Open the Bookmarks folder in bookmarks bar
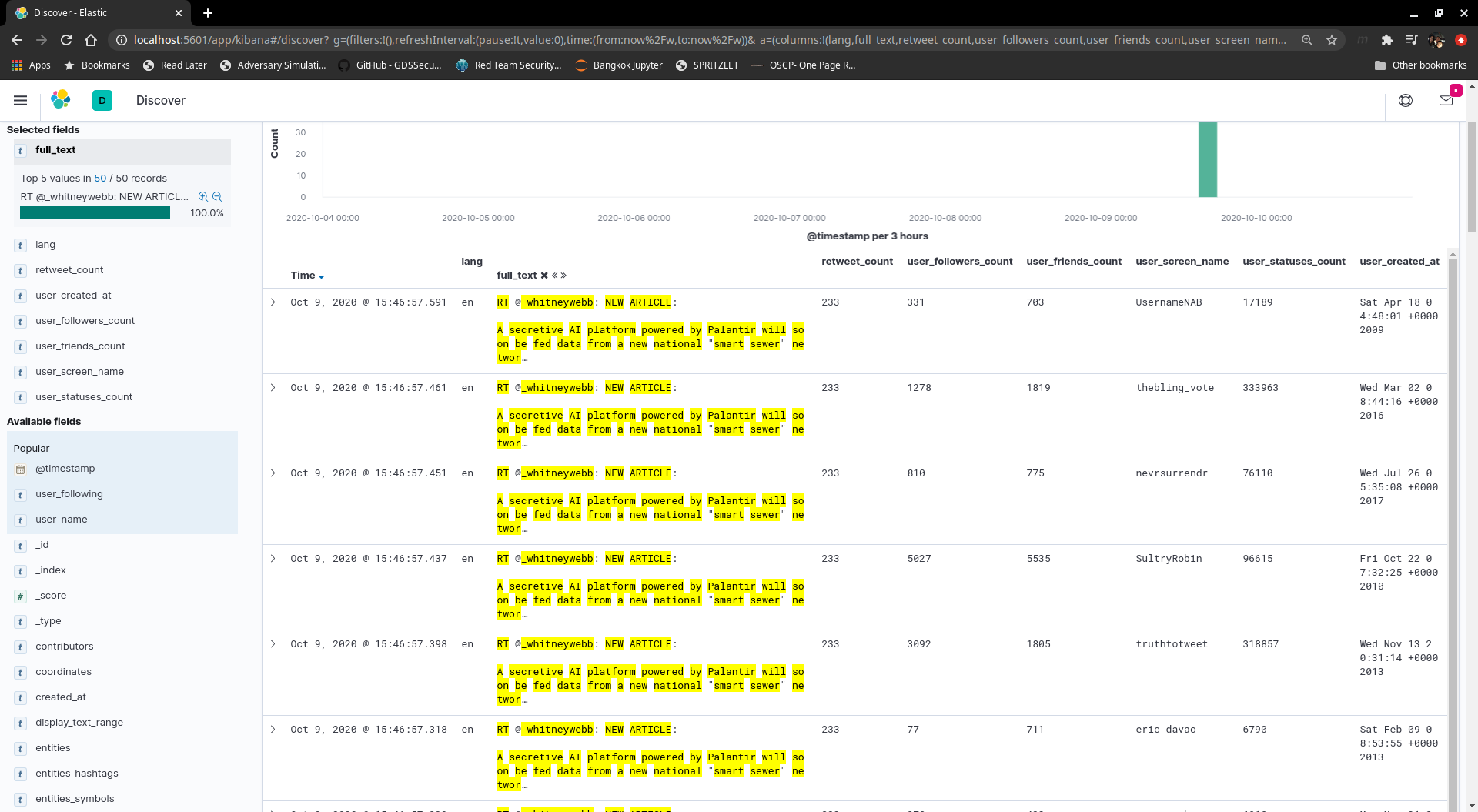1478x812 pixels. coord(97,65)
